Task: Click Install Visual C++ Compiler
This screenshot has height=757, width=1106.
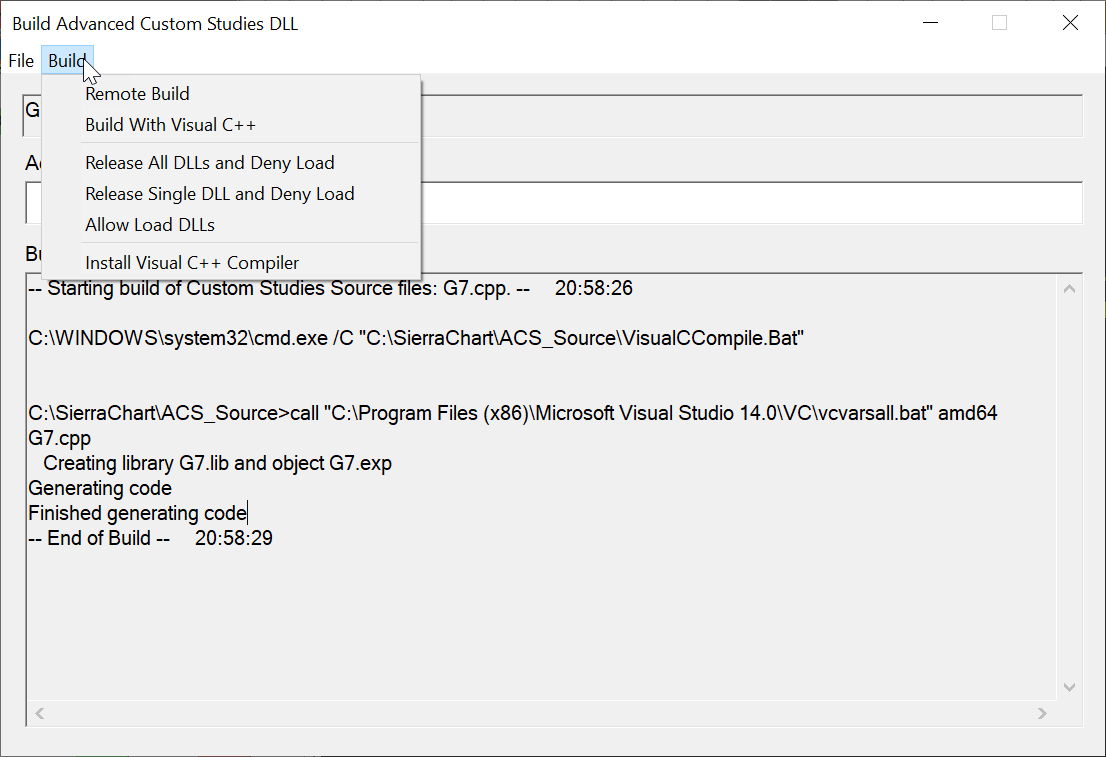Action: (192, 264)
